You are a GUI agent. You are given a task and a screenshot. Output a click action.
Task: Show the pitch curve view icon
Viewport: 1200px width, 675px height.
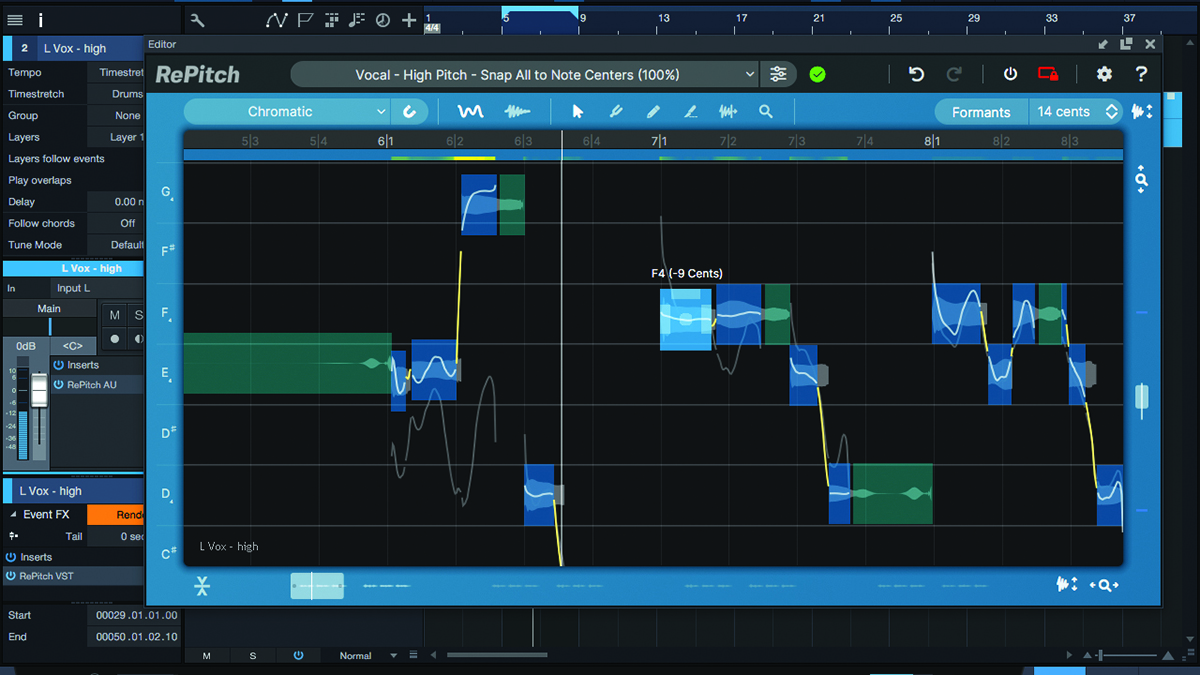pyautogui.click(x=470, y=112)
